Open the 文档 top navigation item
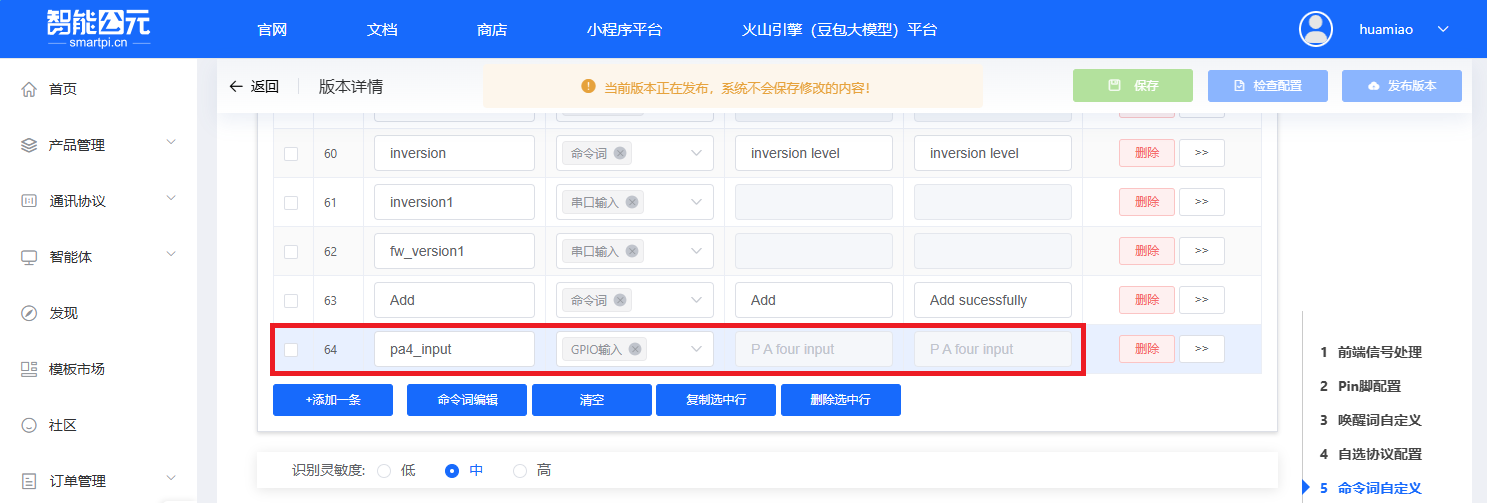The height and width of the screenshot is (503, 1487). tap(382, 29)
